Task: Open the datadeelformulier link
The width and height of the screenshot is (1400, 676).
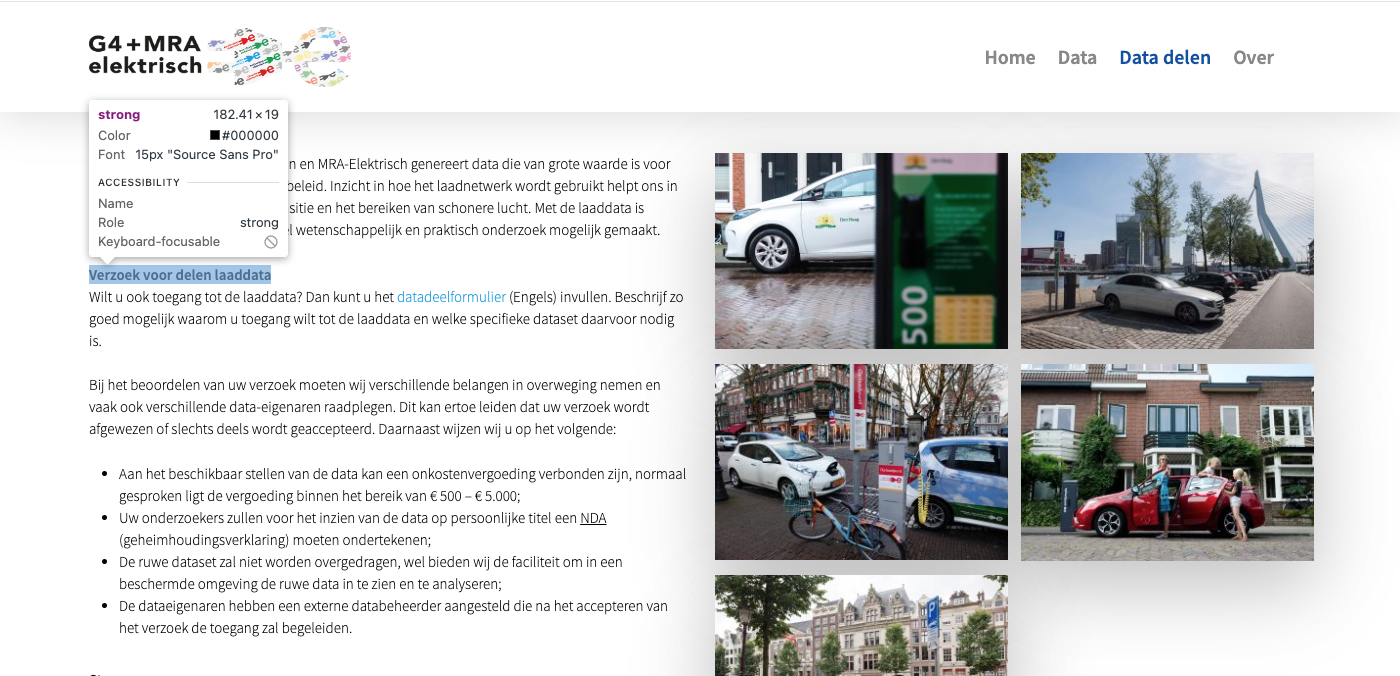Action: 451,297
